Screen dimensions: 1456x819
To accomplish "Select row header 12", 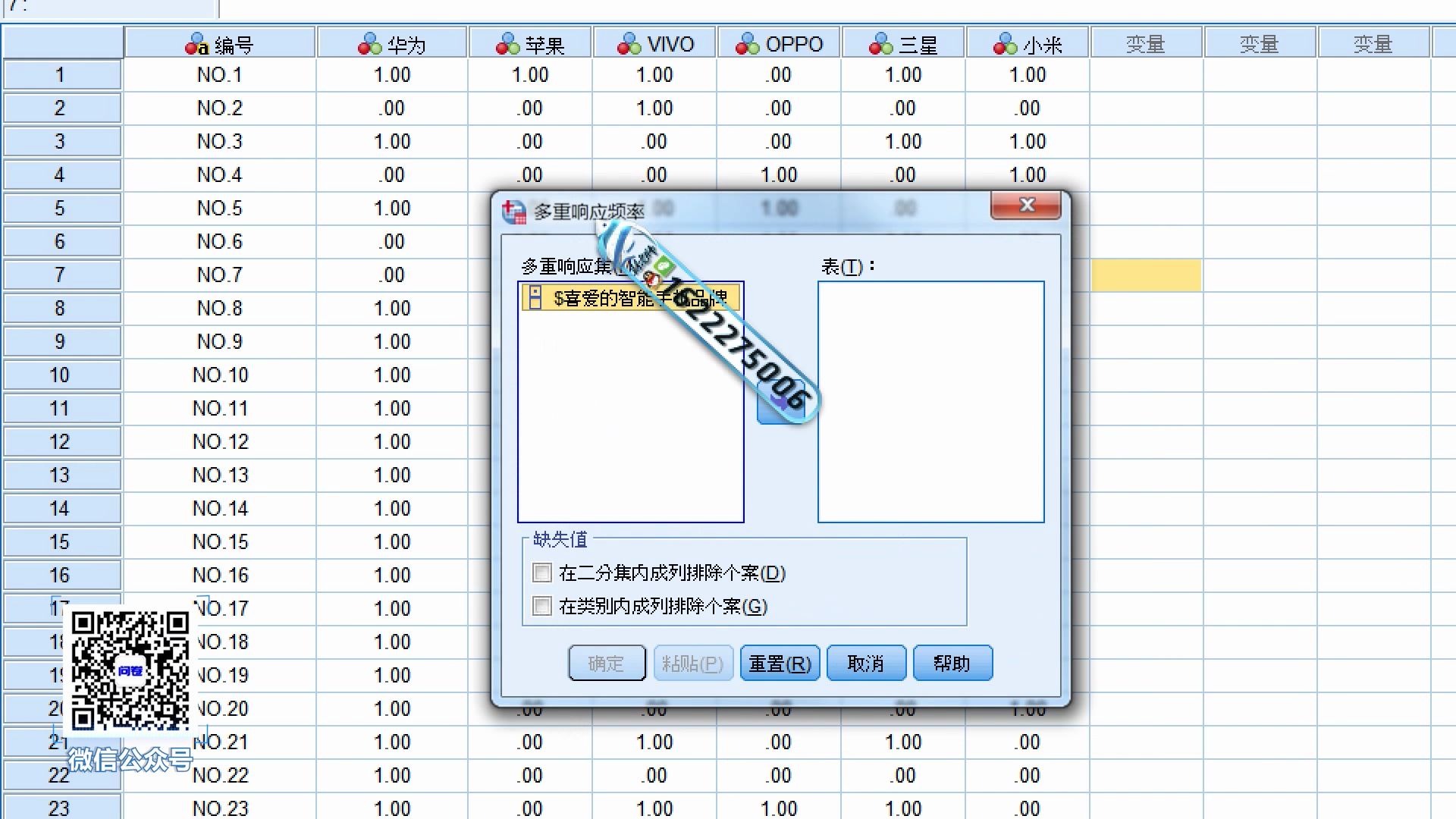I will [x=61, y=442].
